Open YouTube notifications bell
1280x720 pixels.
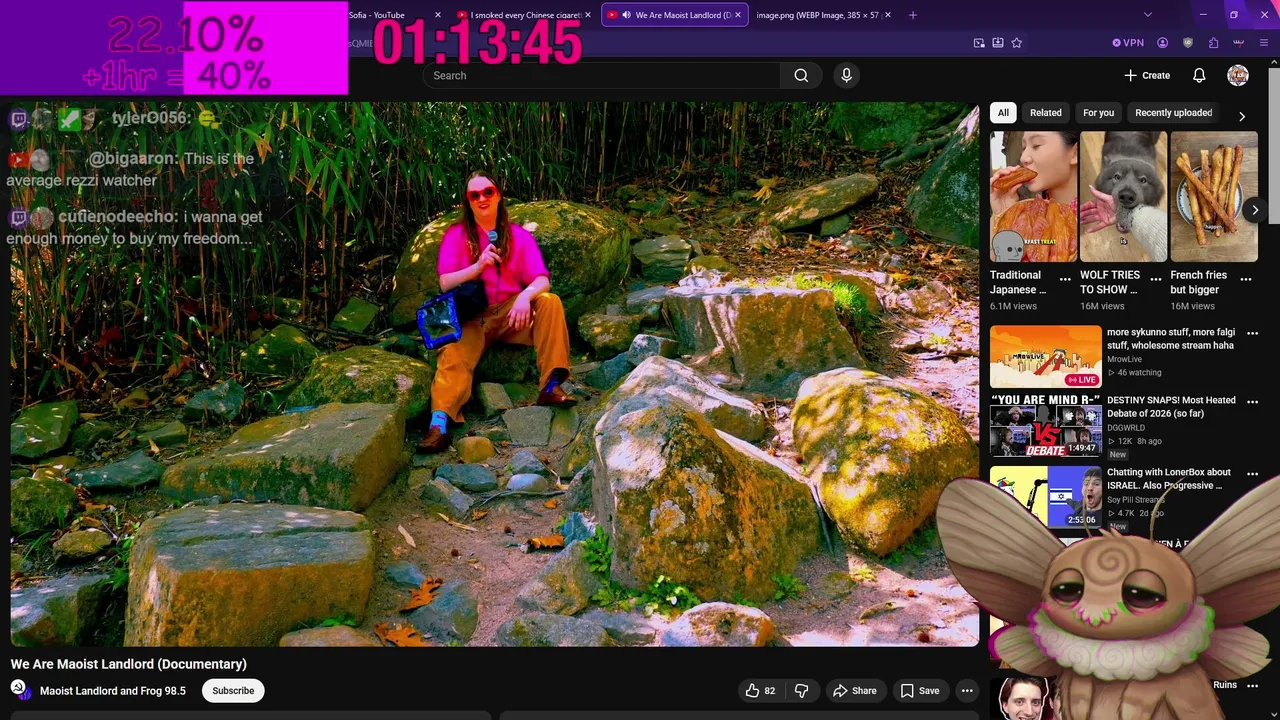(x=1199, y=75)
